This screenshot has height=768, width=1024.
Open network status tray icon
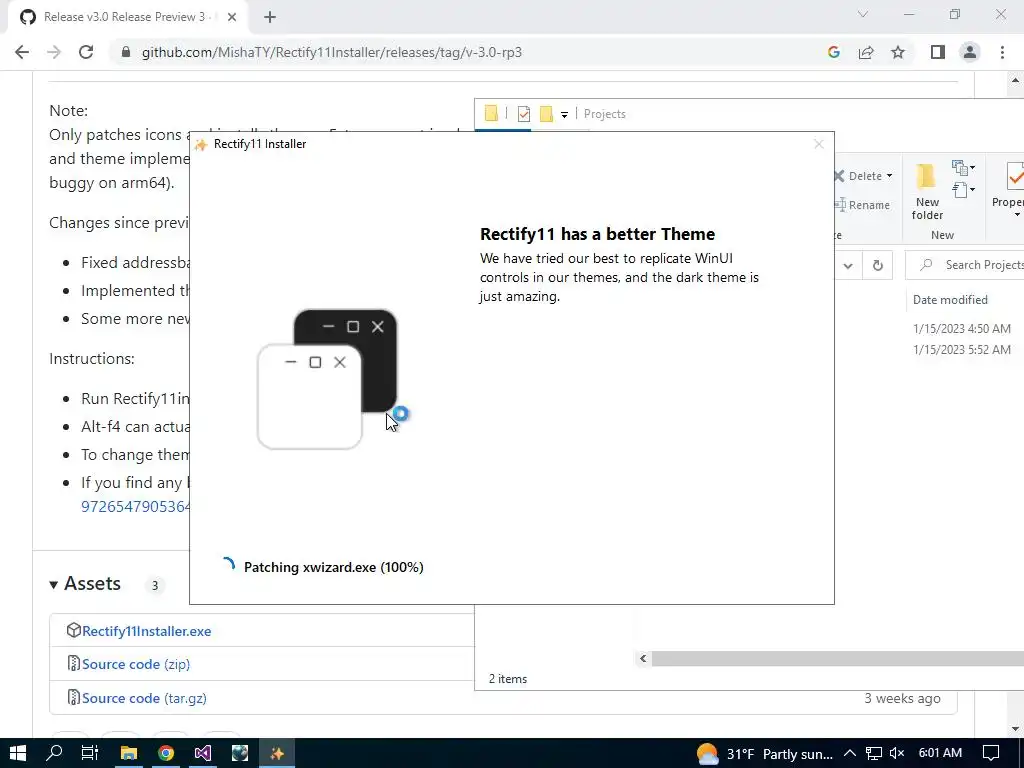coord(874,754)
